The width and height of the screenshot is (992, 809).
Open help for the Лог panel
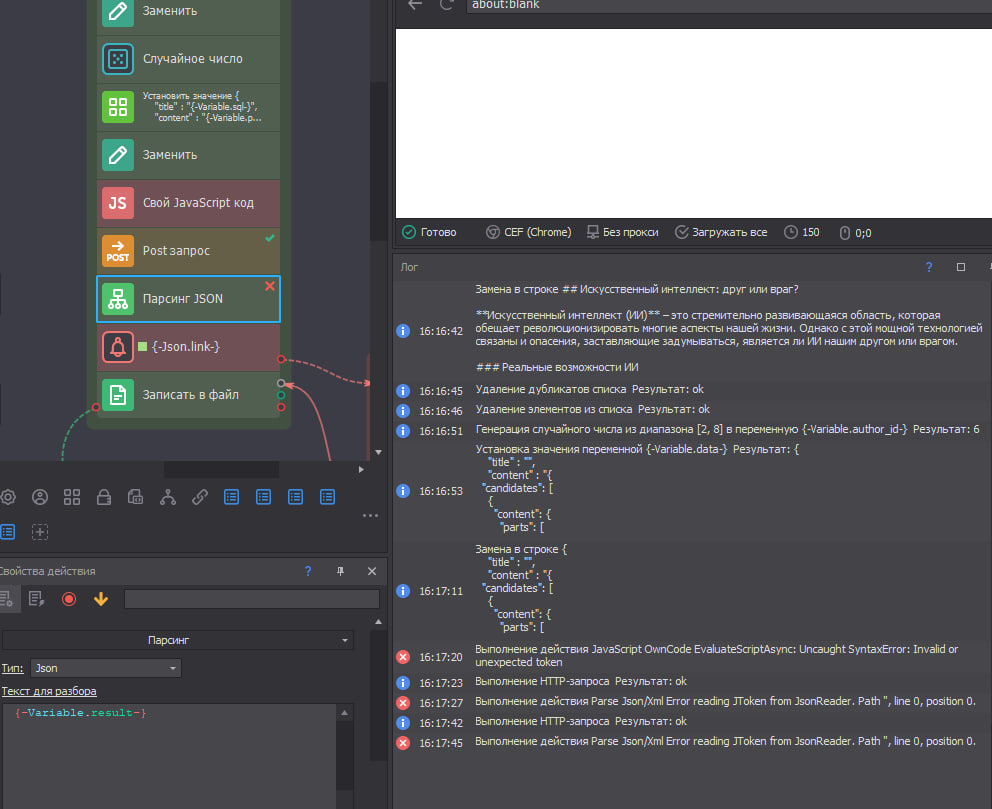point(929,267)
